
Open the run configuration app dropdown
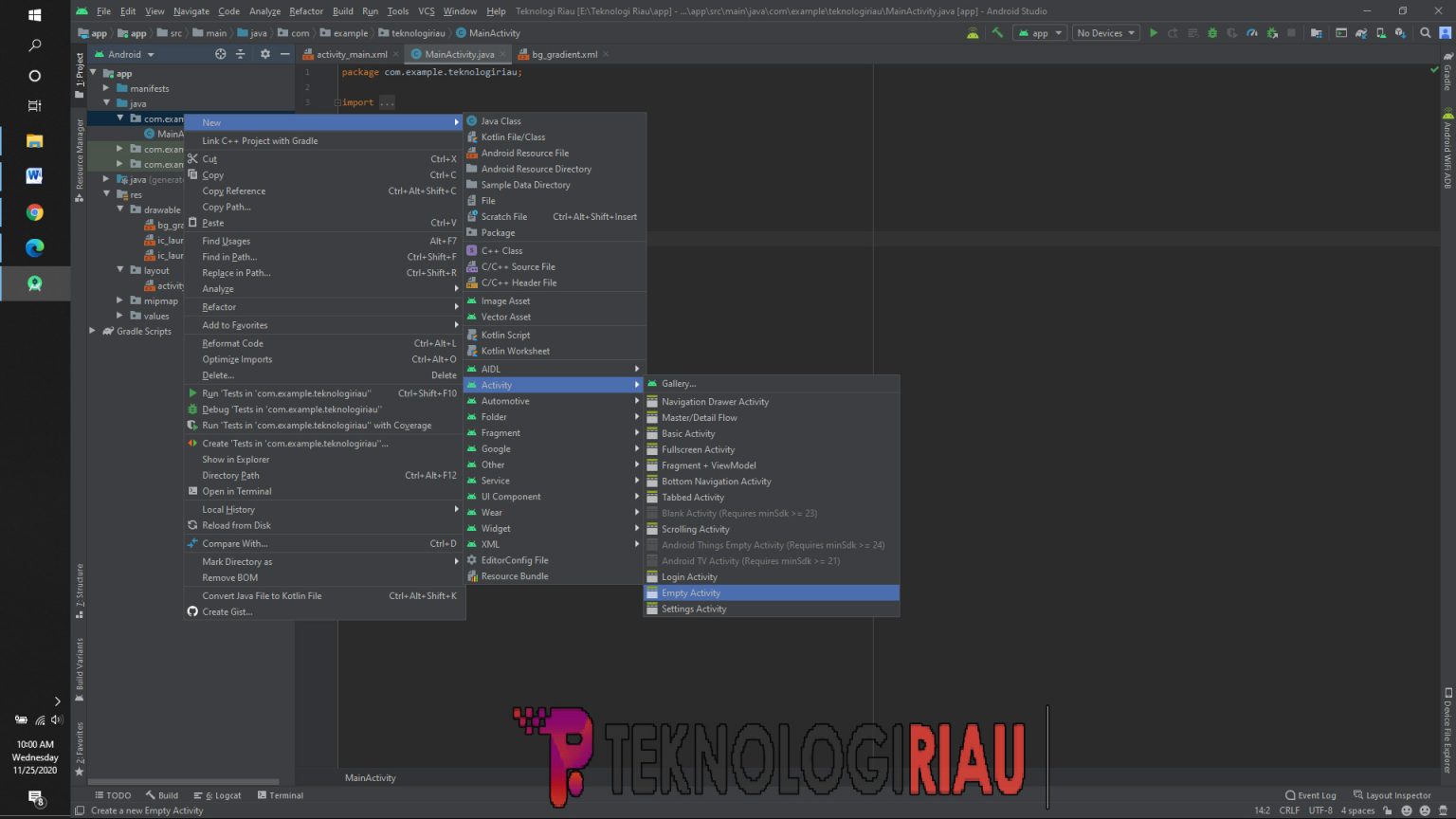click(1040, 32)
